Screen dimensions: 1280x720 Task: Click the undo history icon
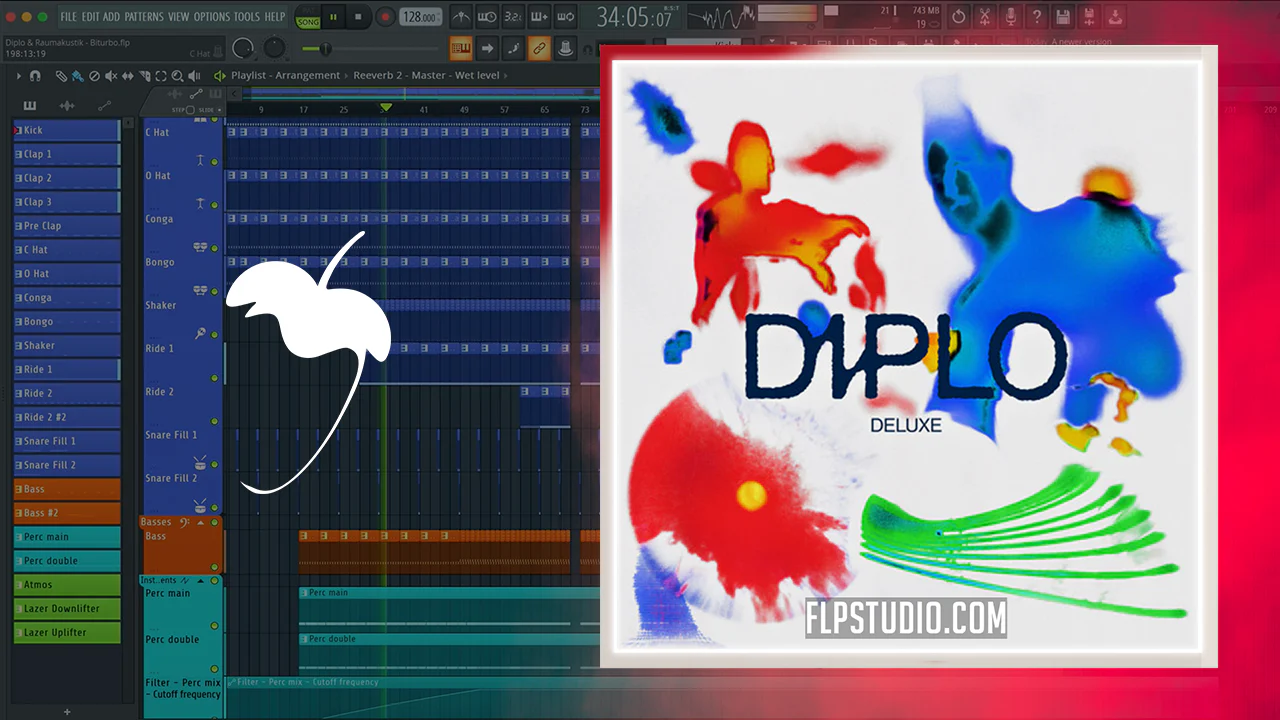(959, 17)
